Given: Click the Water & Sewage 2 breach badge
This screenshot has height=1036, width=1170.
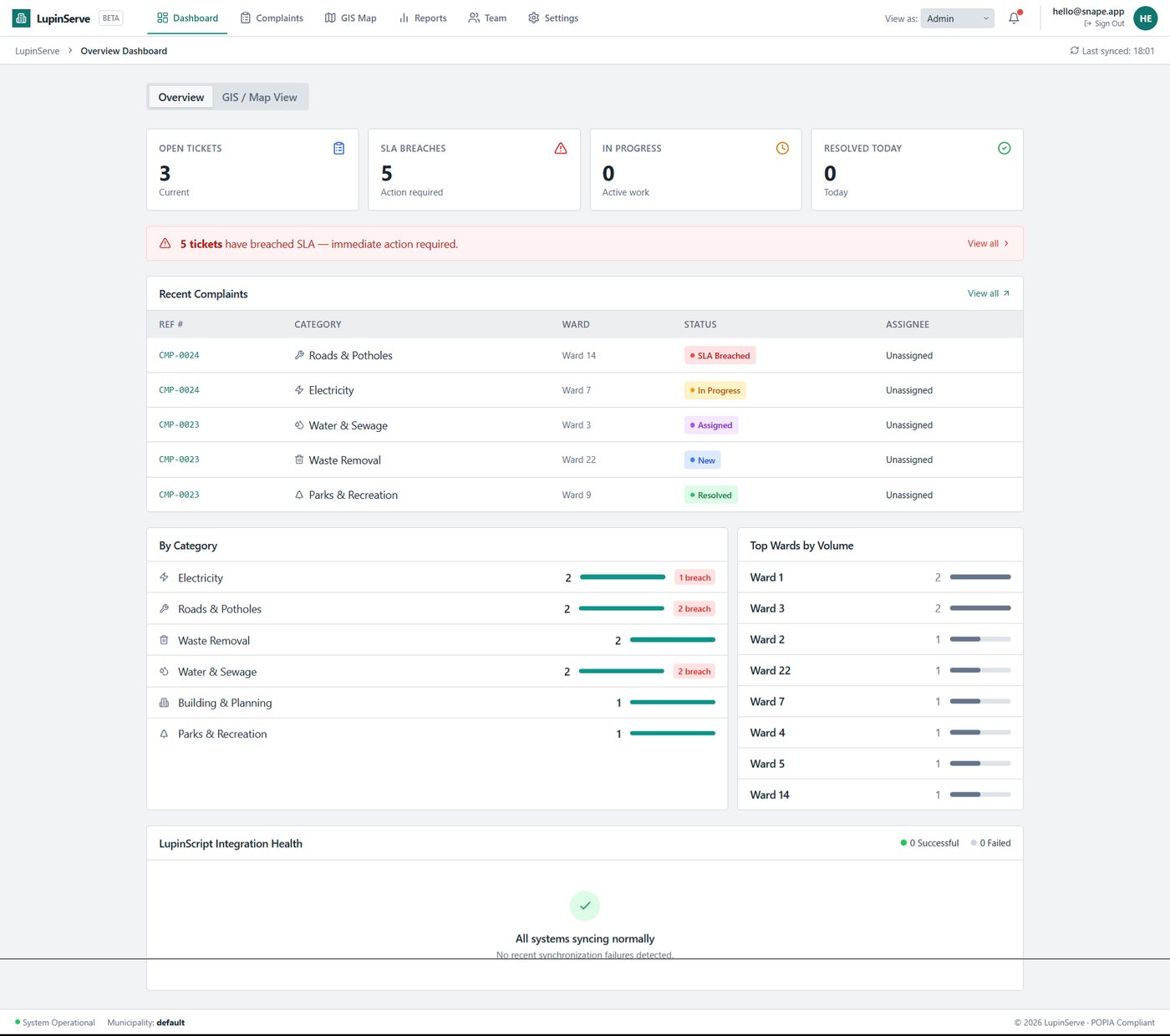Looking at the screenshot, I should (694, 672).
